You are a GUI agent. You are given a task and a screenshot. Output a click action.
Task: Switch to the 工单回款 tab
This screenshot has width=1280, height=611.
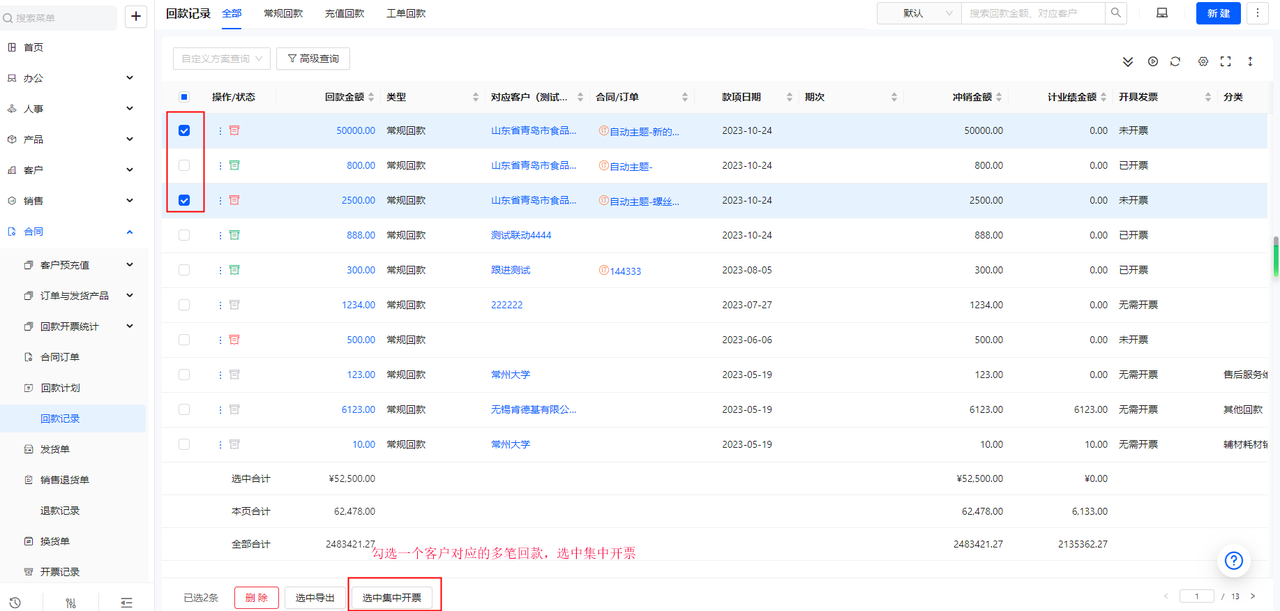click(405, 13)
